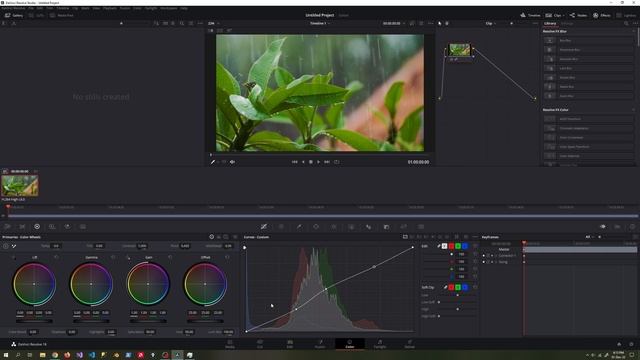
Task: Open the Qualifier eyedropper palette
Action: click(299, 227)
